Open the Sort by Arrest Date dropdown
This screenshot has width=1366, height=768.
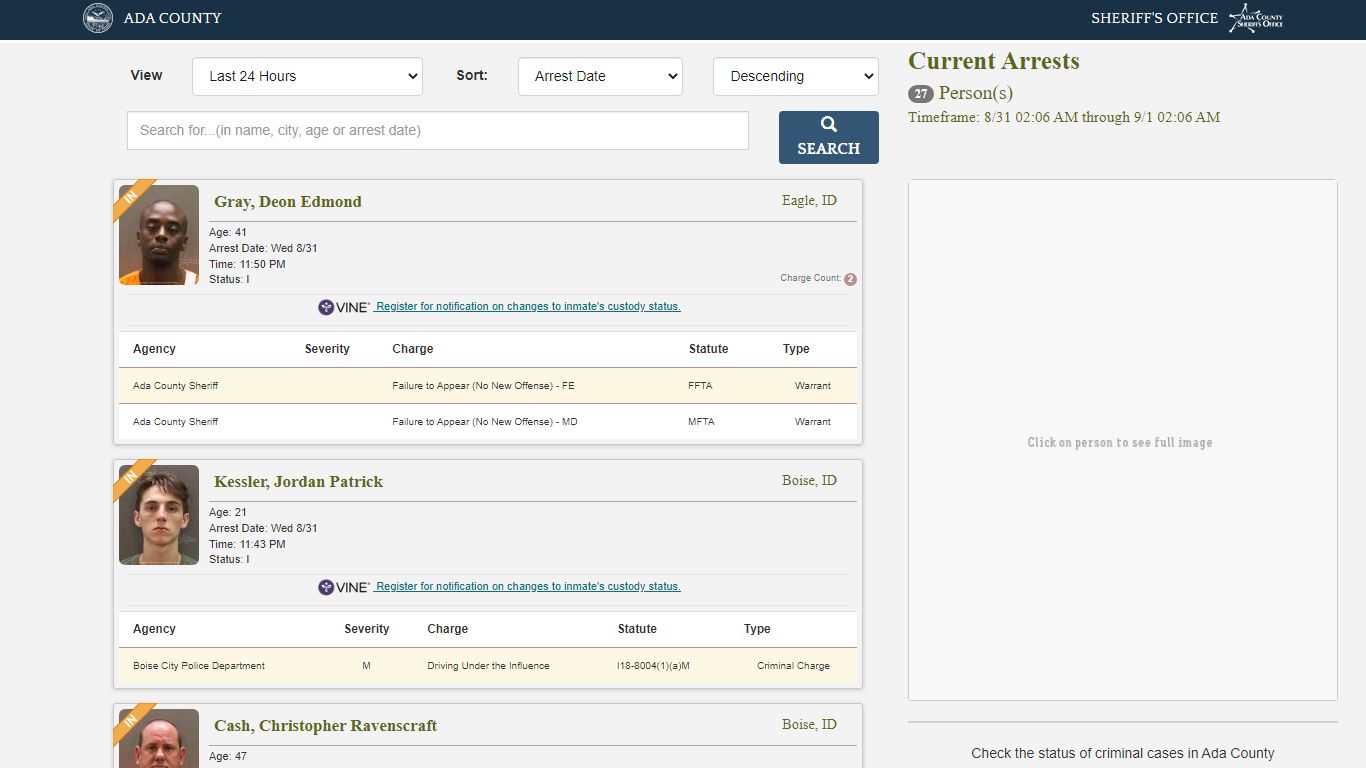600,76
